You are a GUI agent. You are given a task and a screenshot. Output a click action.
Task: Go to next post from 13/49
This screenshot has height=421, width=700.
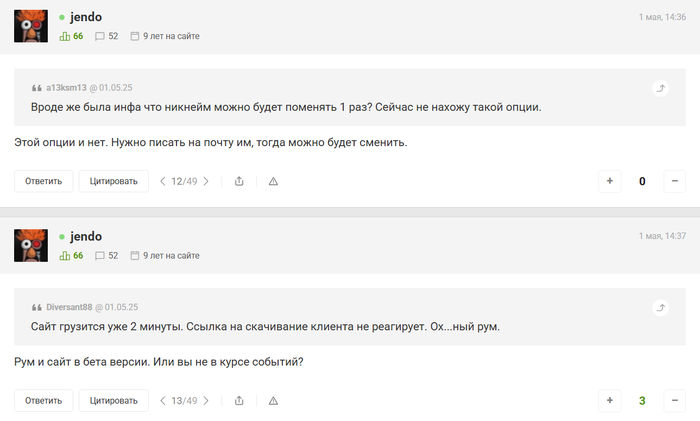206,401
